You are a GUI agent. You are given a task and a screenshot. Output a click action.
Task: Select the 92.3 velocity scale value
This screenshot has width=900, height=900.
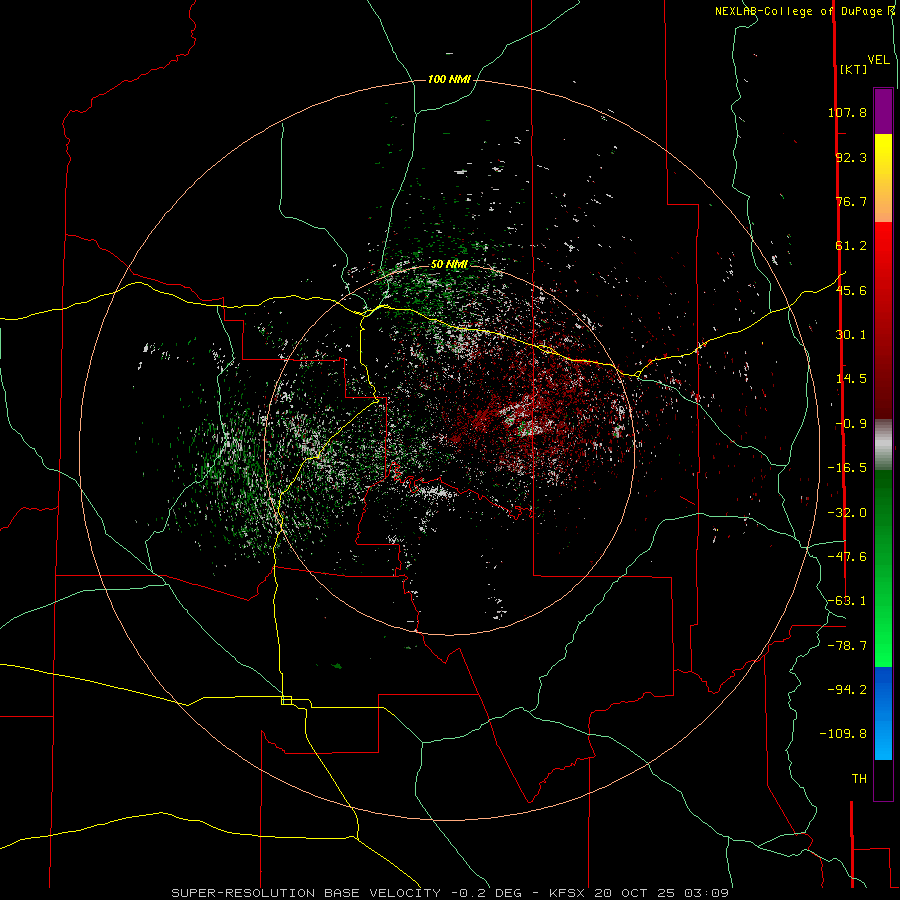coord(851,157)
